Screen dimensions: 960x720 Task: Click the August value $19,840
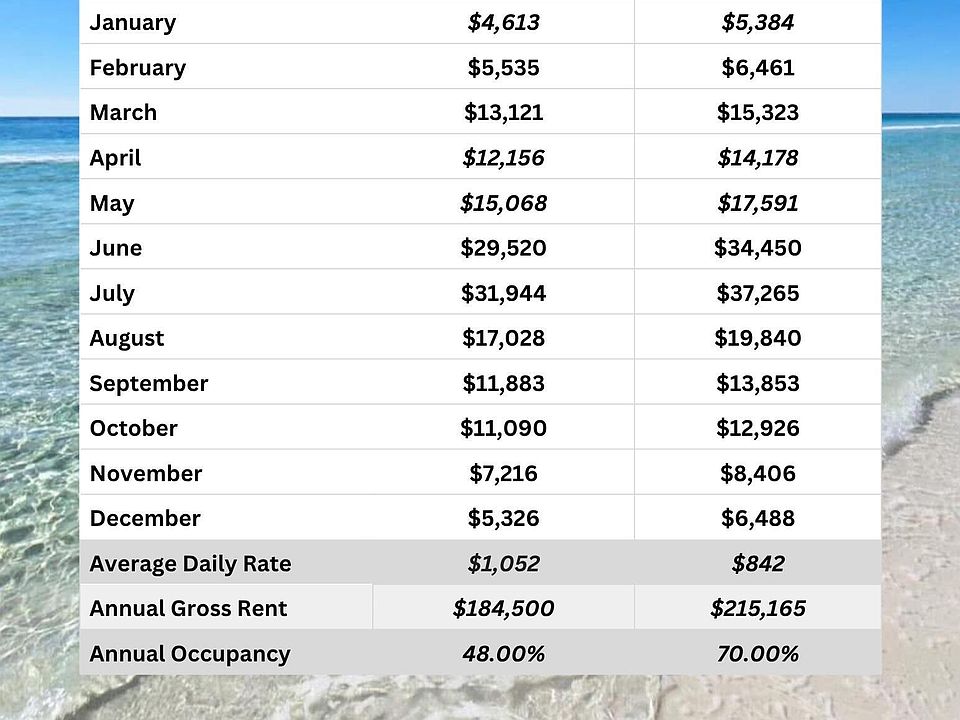click(x=757, y=338)
